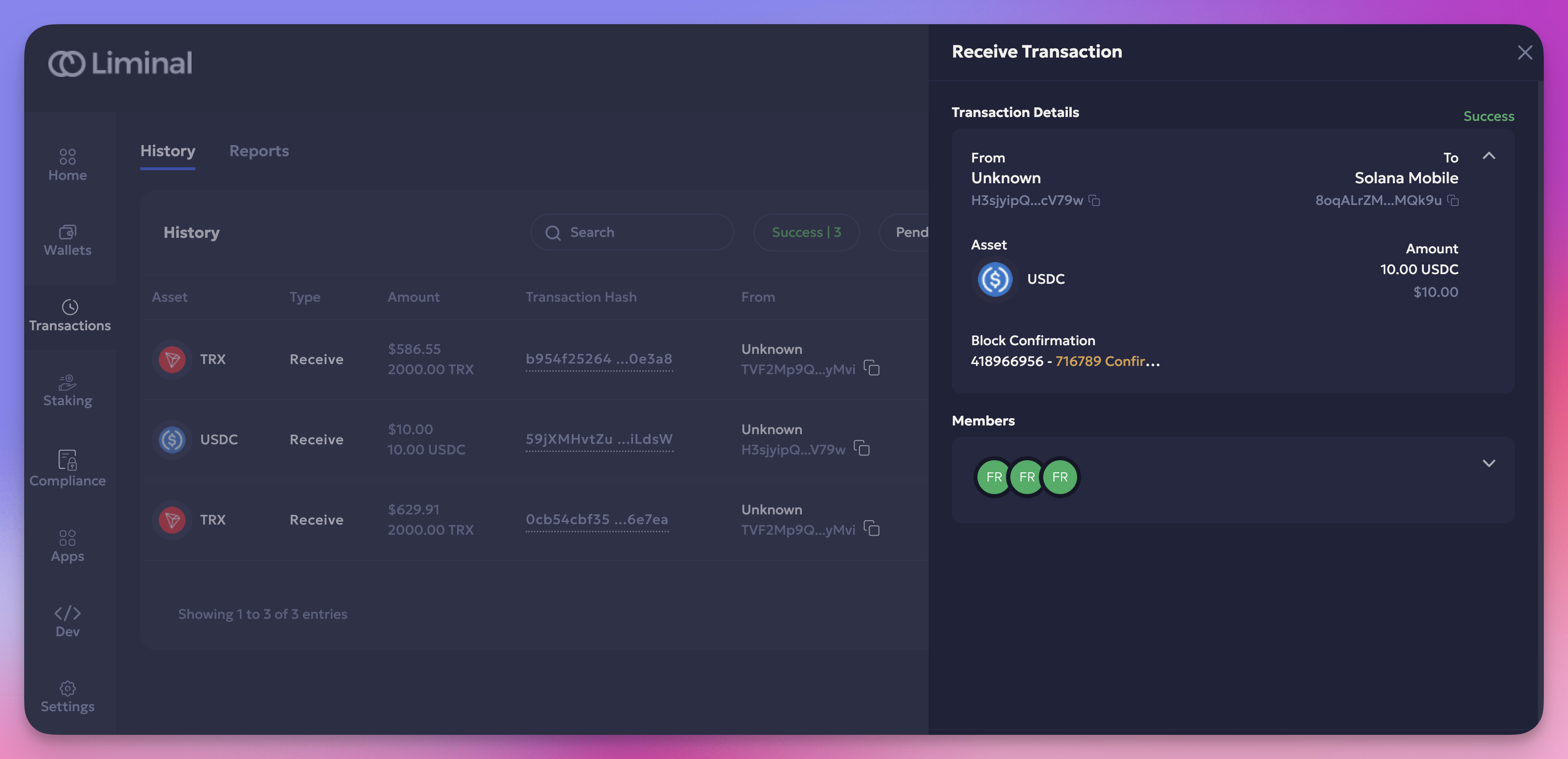The height and width of the screenshot is (759, 1568).
Task: Open the Wallets sidebar icon
Action: (x=68, y=240)
